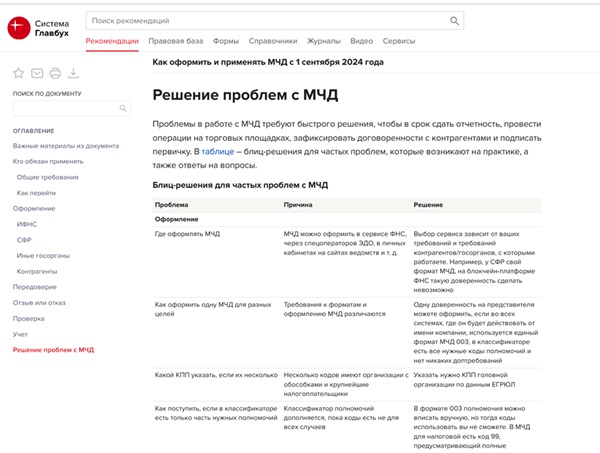Click the Система Главбух logo
Image resolution: width=600 pixels, height=453 pixels.
(x=41, y=29)
